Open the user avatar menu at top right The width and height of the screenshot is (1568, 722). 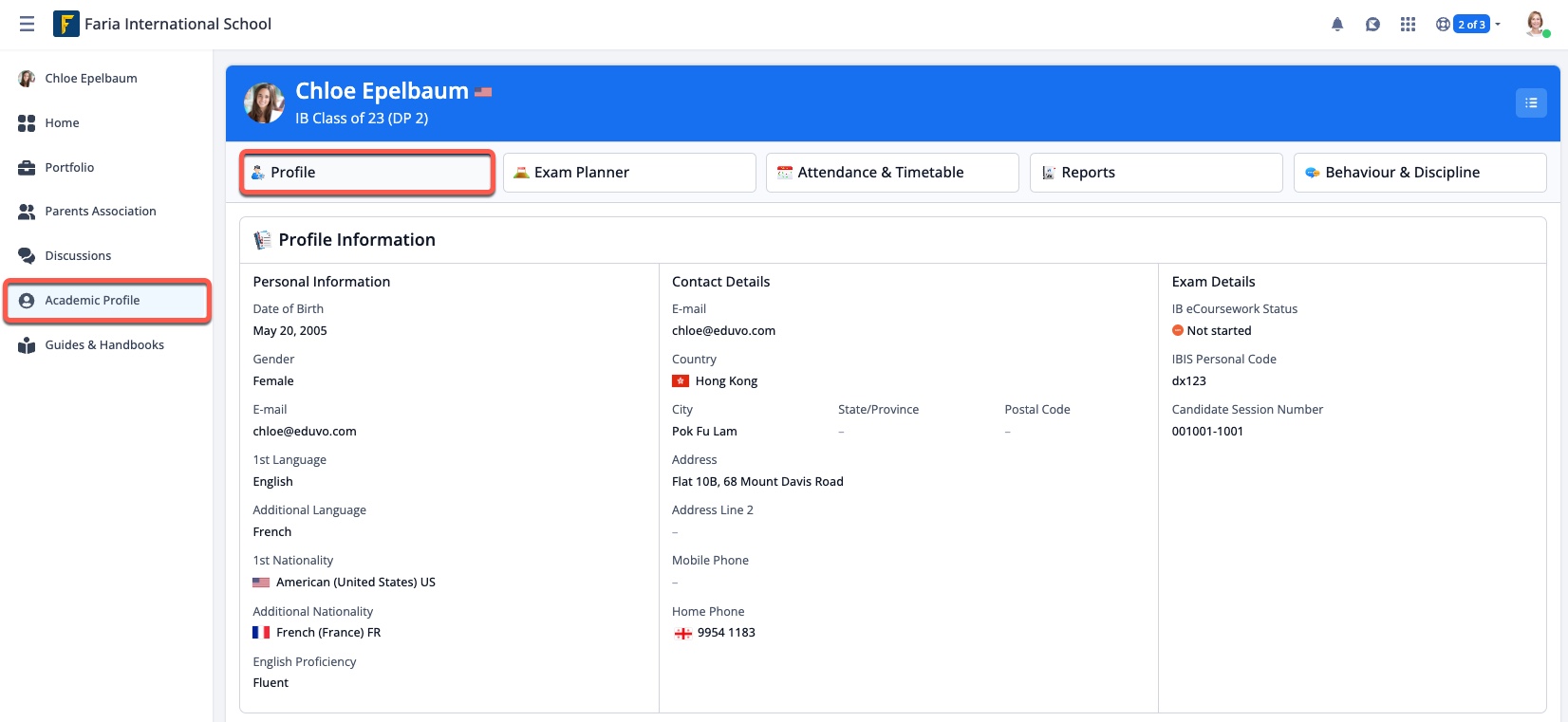click(x=1535, y=24)
